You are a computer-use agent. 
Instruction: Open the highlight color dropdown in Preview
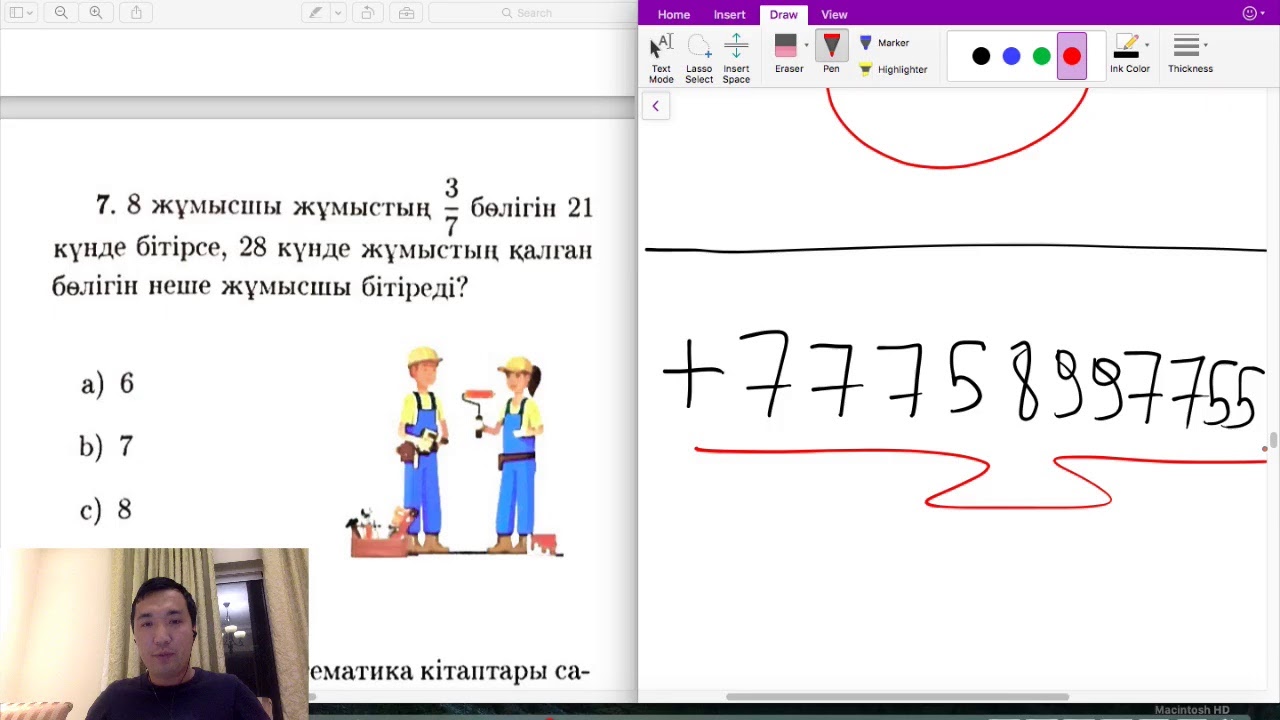tap(338, 13)
